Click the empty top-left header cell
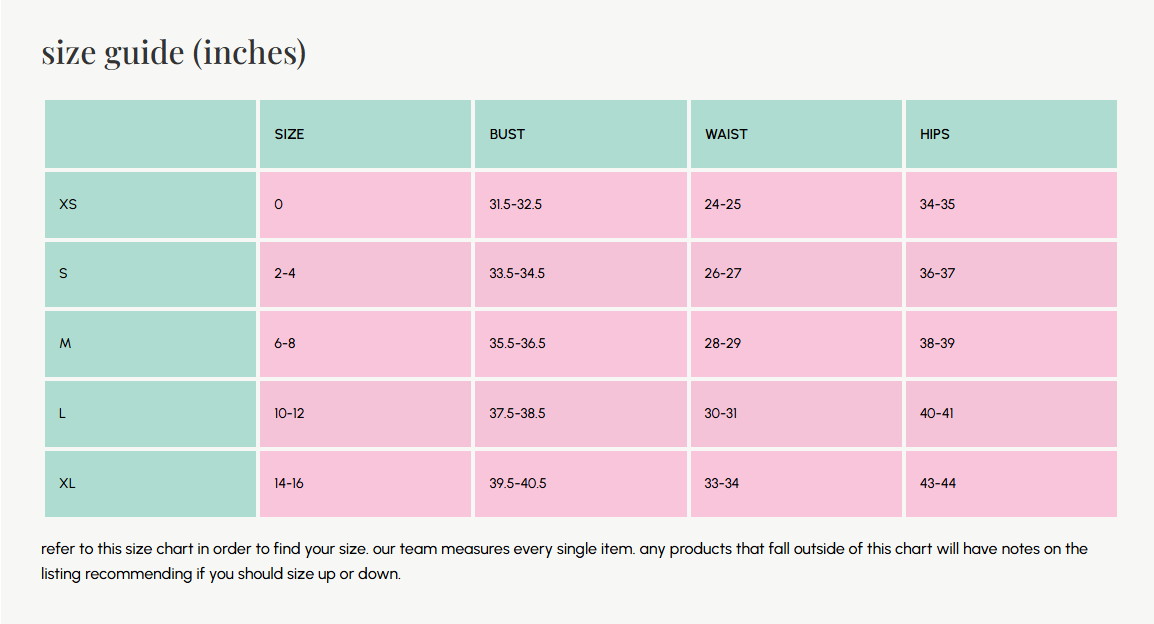The width and height of the screenshot is (1154, 624). click(x=150, y=134)
